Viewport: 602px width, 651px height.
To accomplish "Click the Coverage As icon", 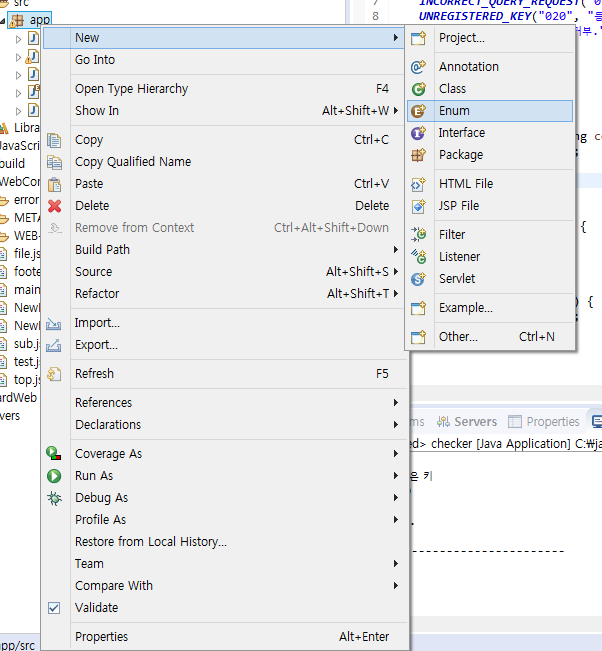I will click(54, 454).
